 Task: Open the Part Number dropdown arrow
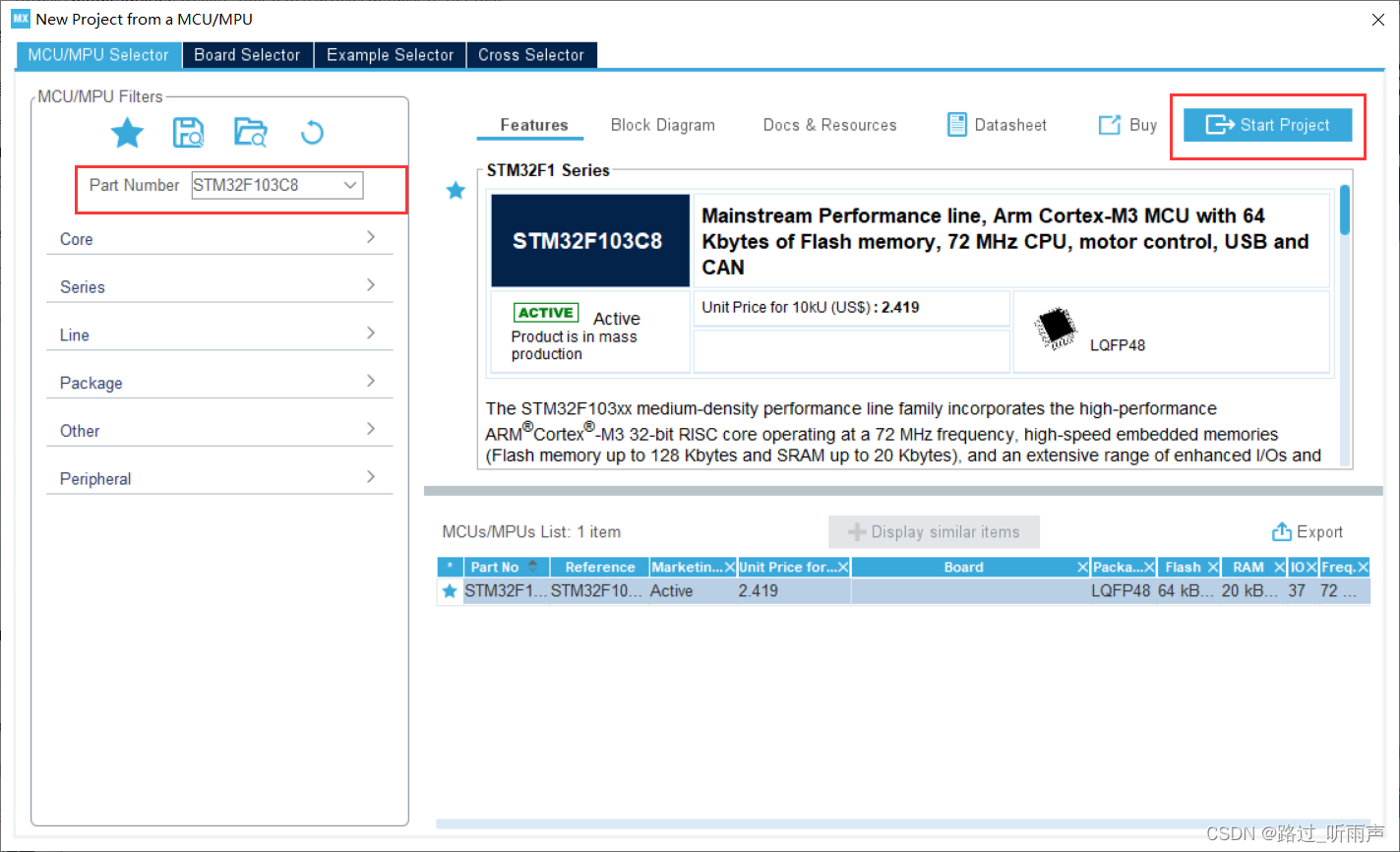(349, 185)
